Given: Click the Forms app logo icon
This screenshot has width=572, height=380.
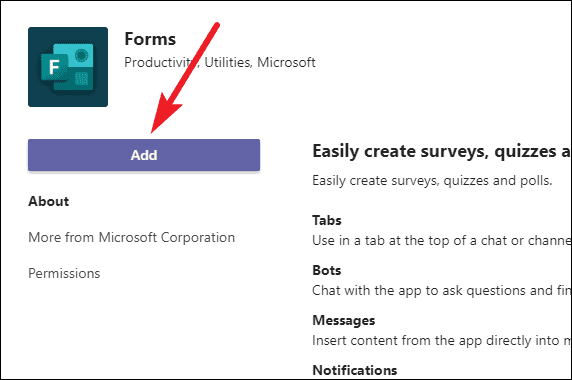Looking at the screenshot, I should click(68, 67).
